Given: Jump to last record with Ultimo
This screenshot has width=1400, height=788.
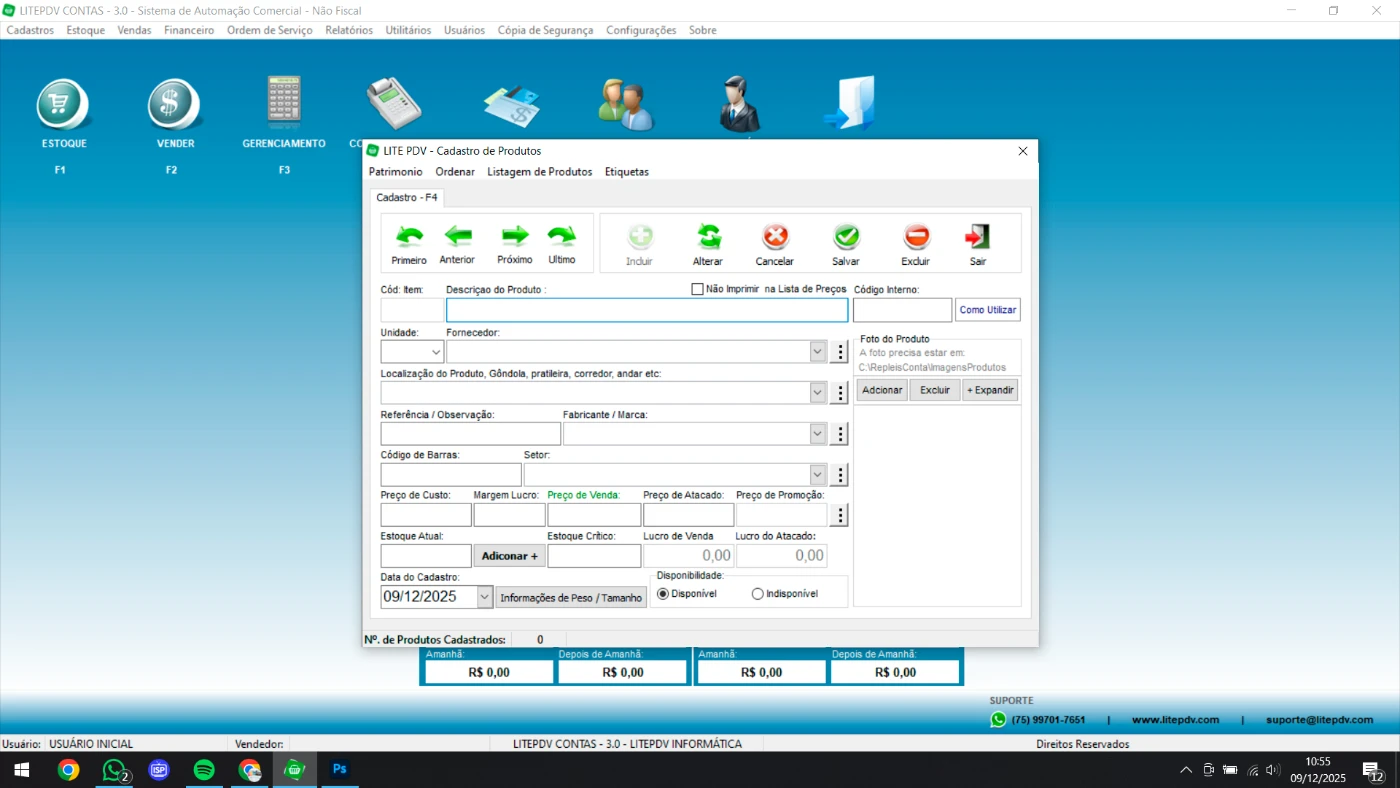Looking at the screenshot, I should click(562, 237).
